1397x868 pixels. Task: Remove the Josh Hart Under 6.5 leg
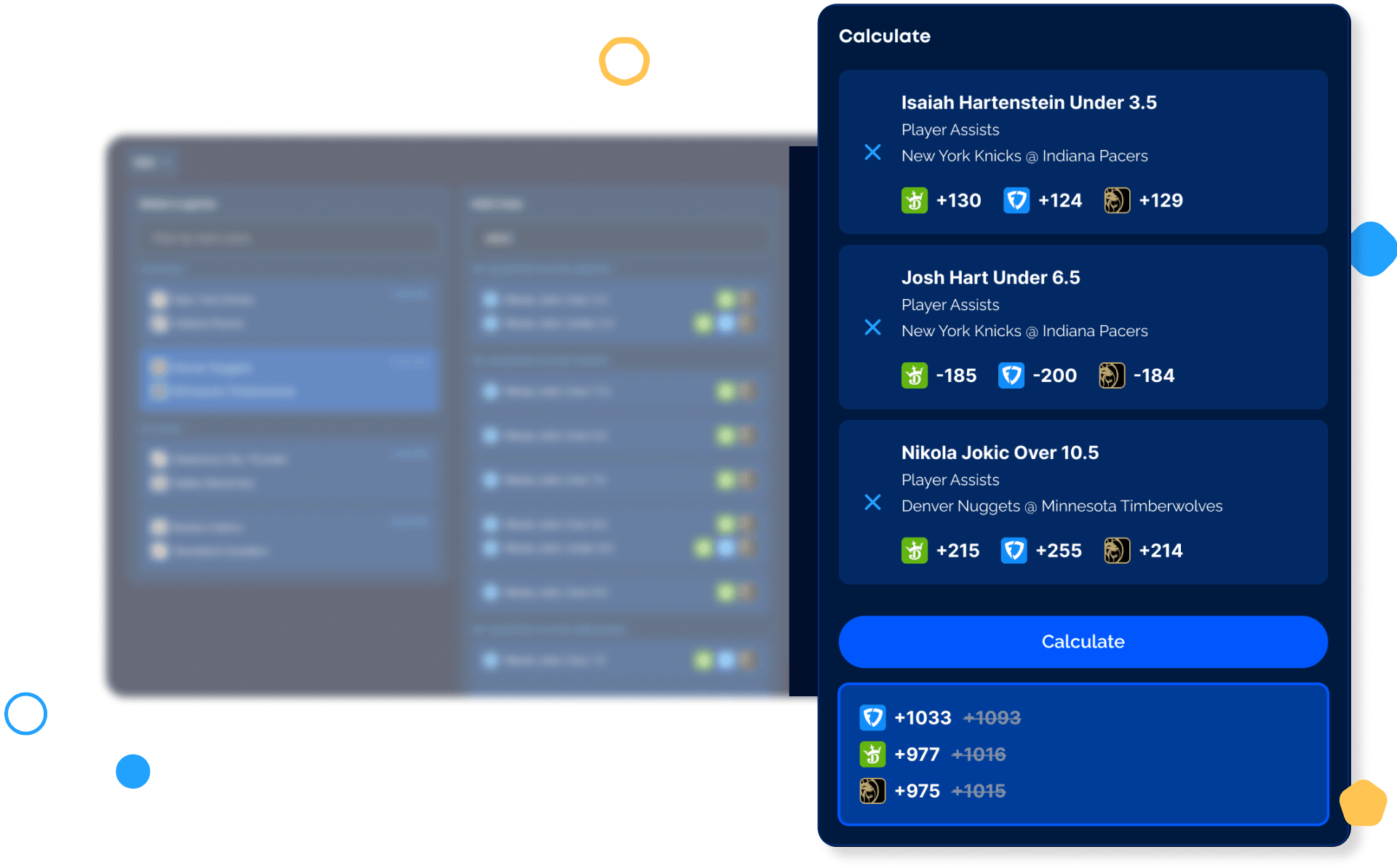coord(872,327)
